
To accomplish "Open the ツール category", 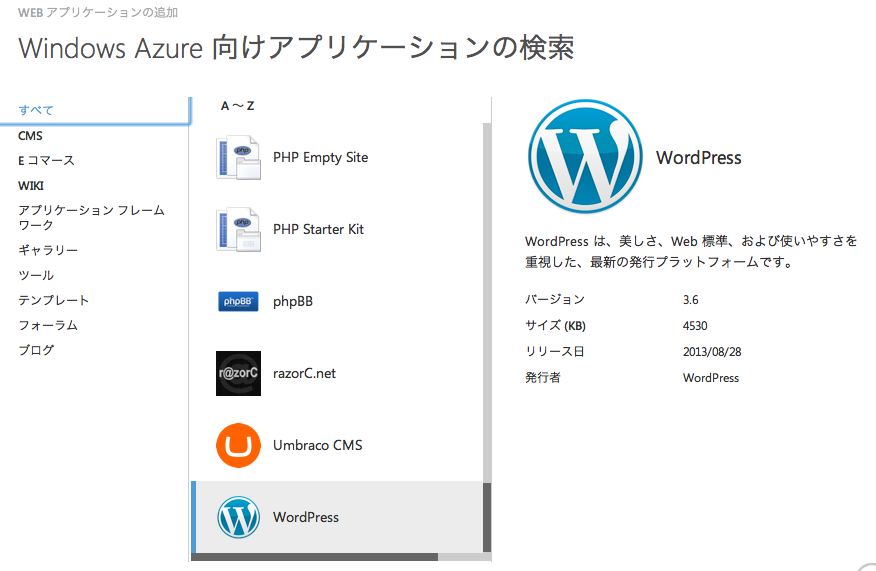I will coord(36,275).
